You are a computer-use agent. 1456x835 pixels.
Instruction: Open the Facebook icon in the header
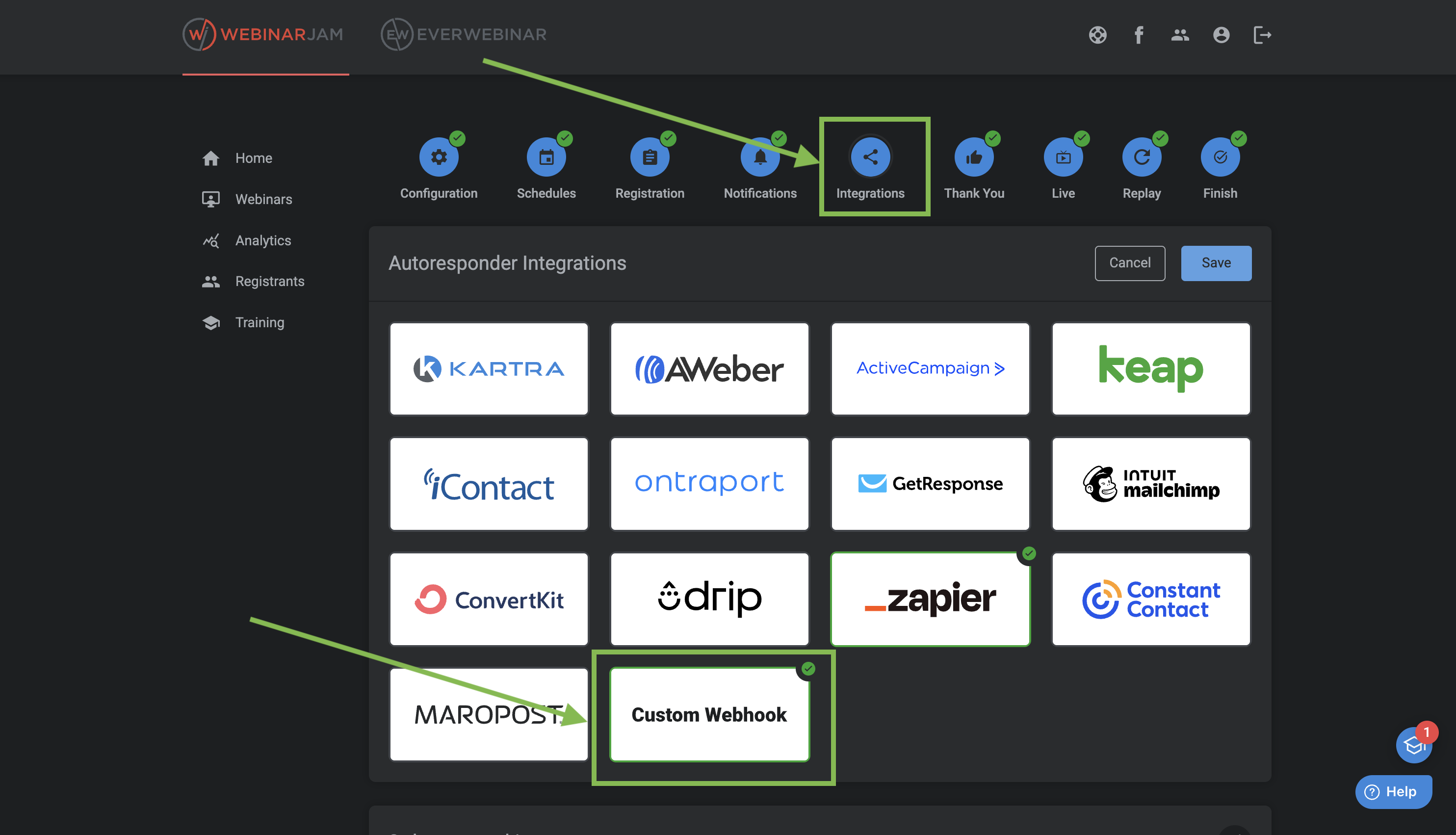click(x=1139, y=35)
